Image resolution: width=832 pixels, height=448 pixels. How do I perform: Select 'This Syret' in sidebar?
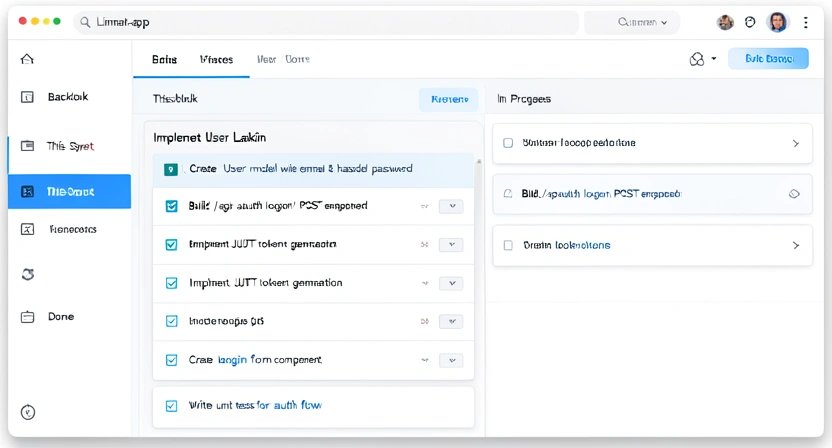[x=69, y=146]
